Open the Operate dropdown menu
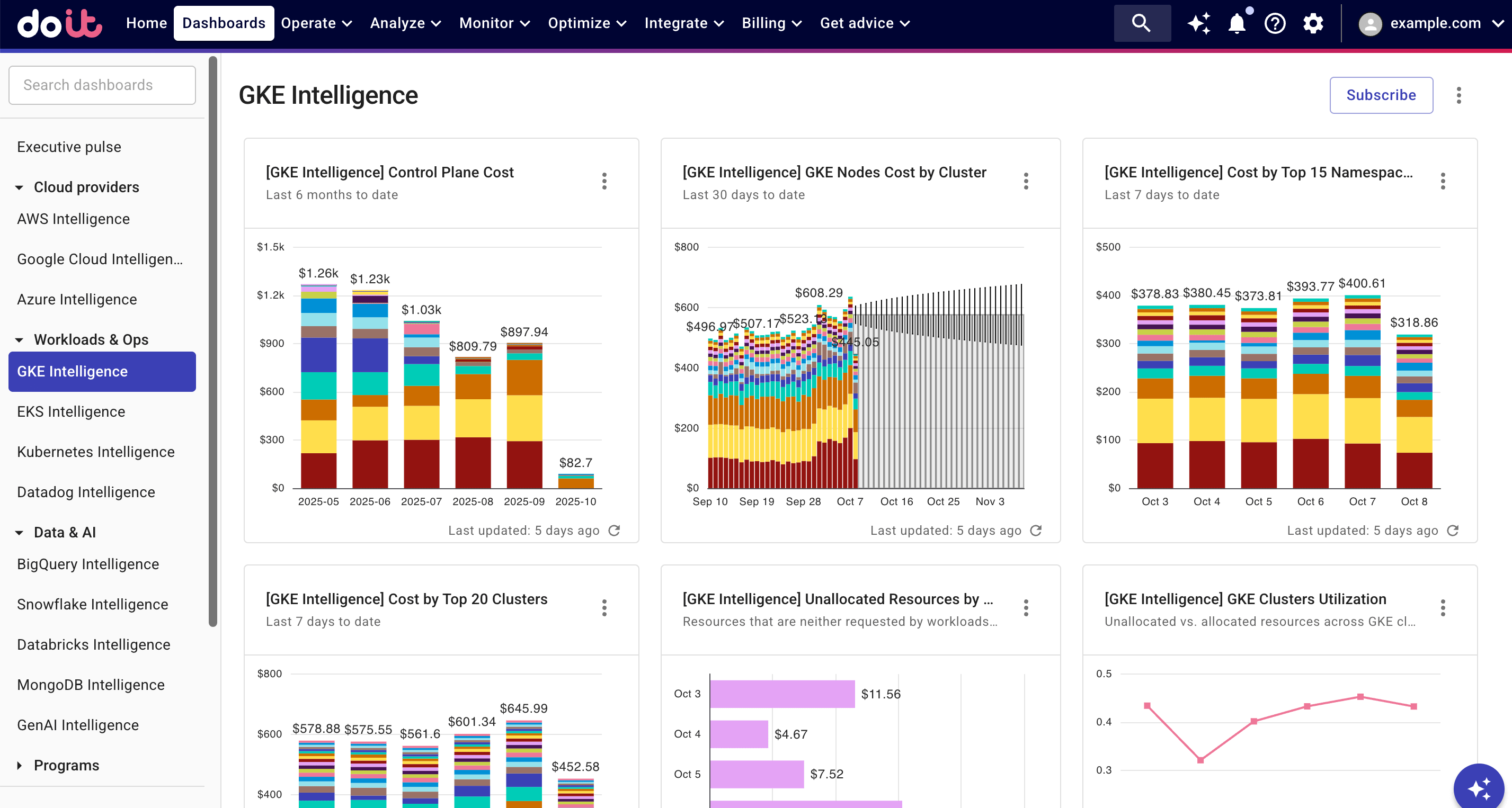This screenshot has width=1512, height=808. click(316, 23)
